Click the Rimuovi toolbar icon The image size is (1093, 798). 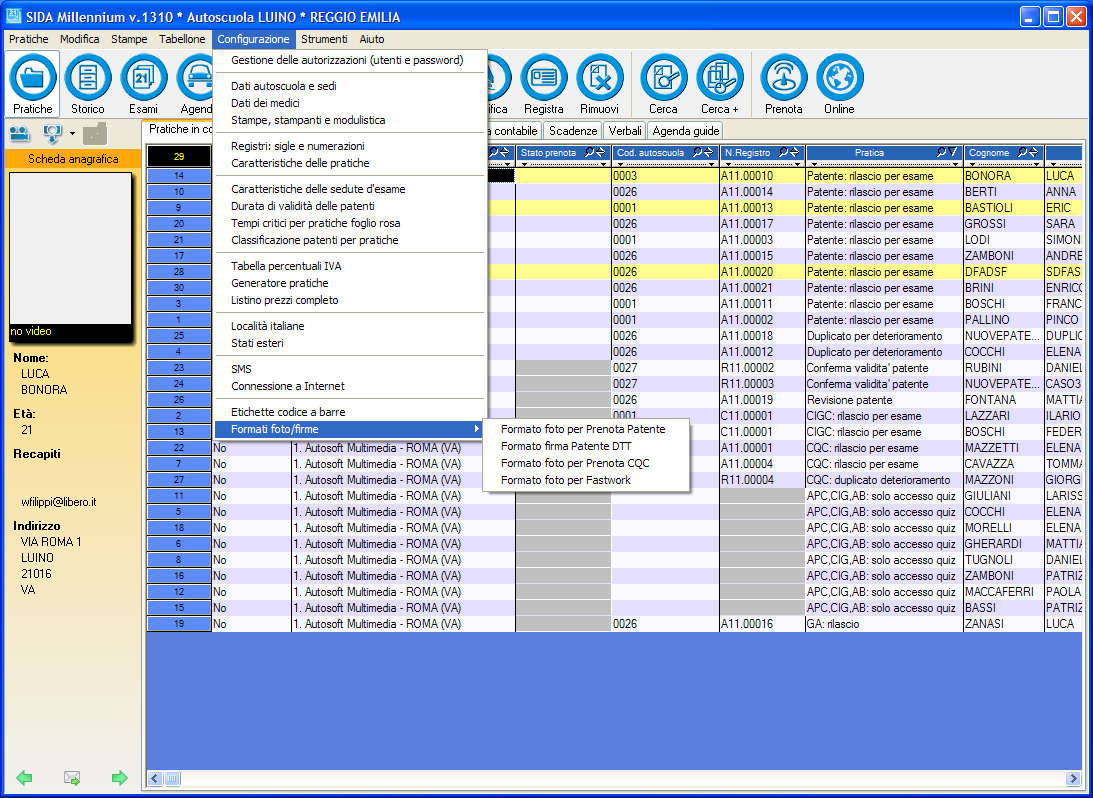[x=600, y=79]
